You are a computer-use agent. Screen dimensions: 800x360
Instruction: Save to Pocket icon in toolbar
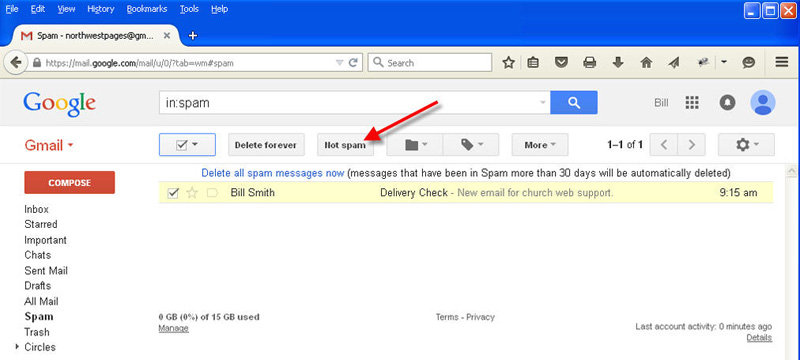(x=562, y=63)
